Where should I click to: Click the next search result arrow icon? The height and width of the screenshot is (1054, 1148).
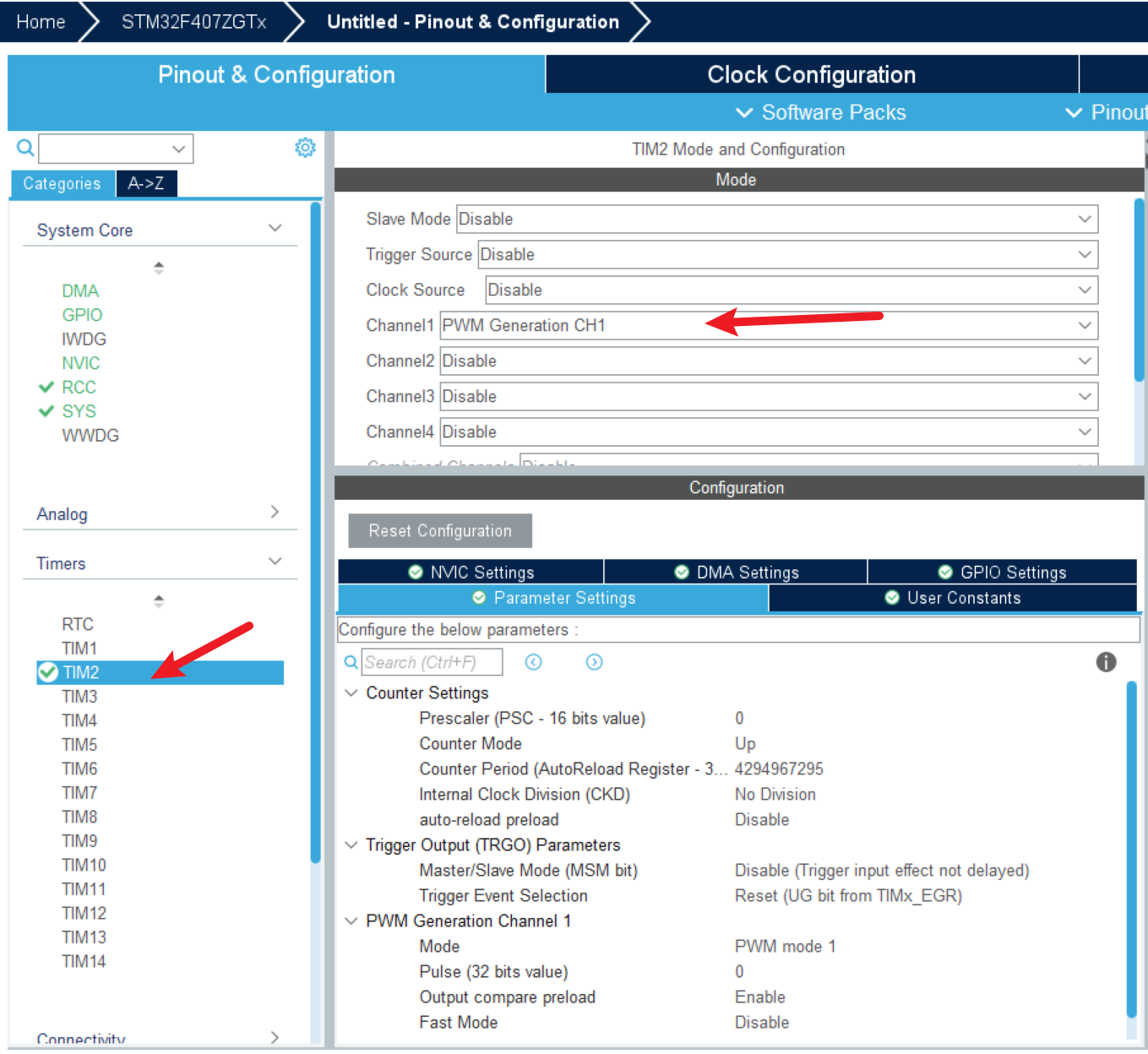coord(594,662)
